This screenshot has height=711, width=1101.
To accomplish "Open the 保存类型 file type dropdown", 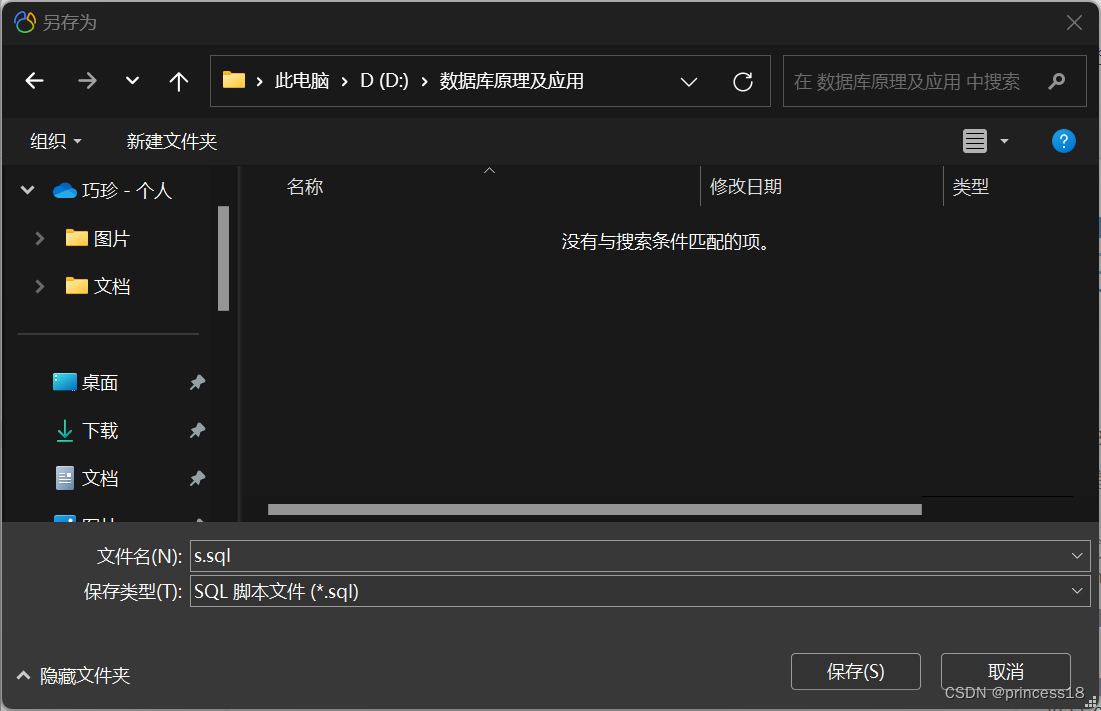I will [1077, 591].
